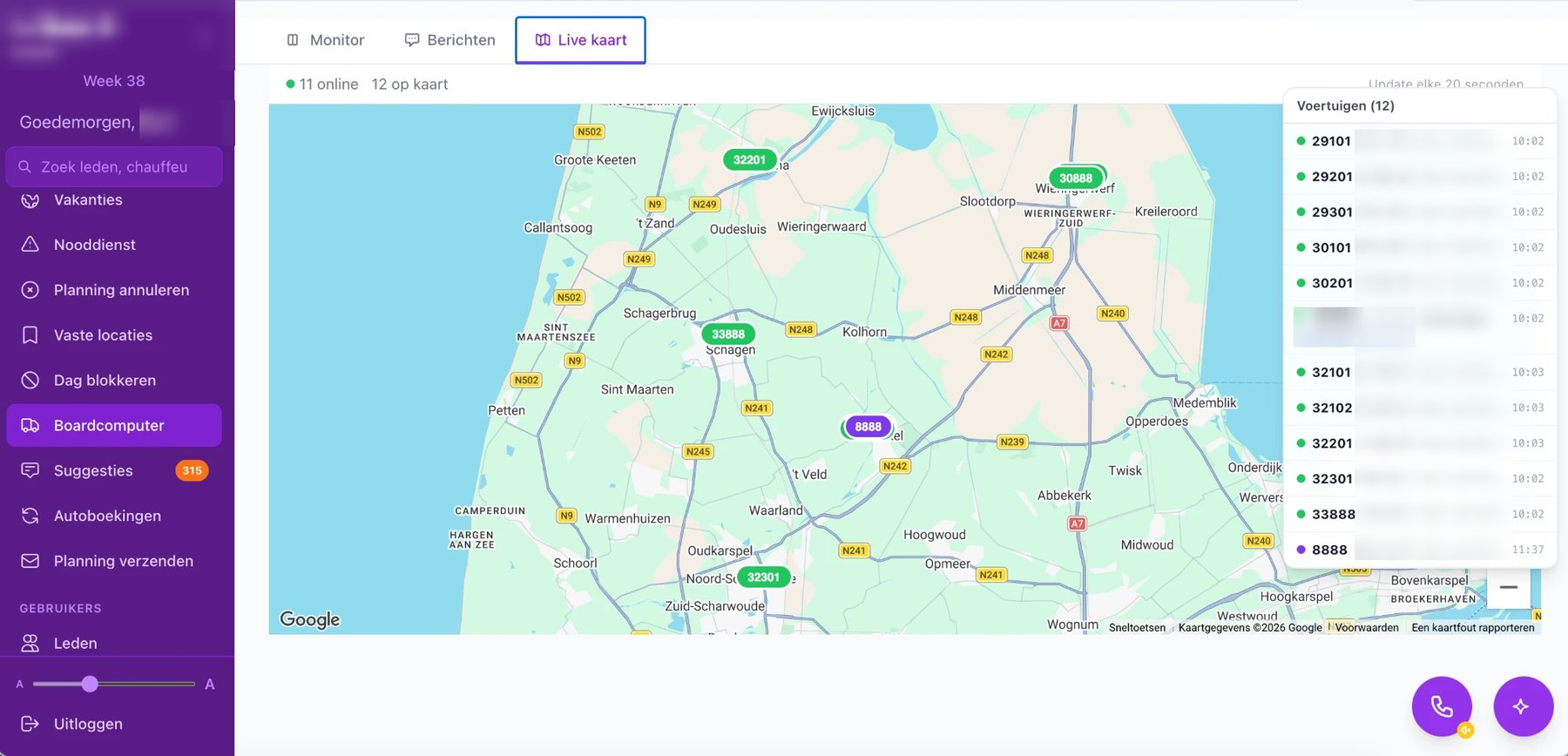
Task: Select vehicle 29301 in the list
Action: [x=1420, y=213]
